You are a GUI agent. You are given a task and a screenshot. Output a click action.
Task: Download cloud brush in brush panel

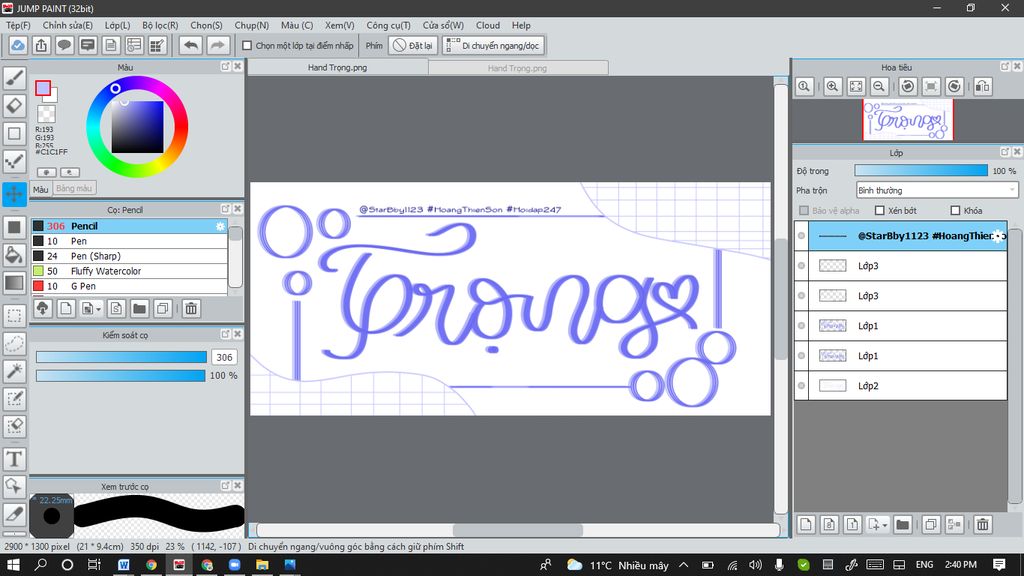42,308
